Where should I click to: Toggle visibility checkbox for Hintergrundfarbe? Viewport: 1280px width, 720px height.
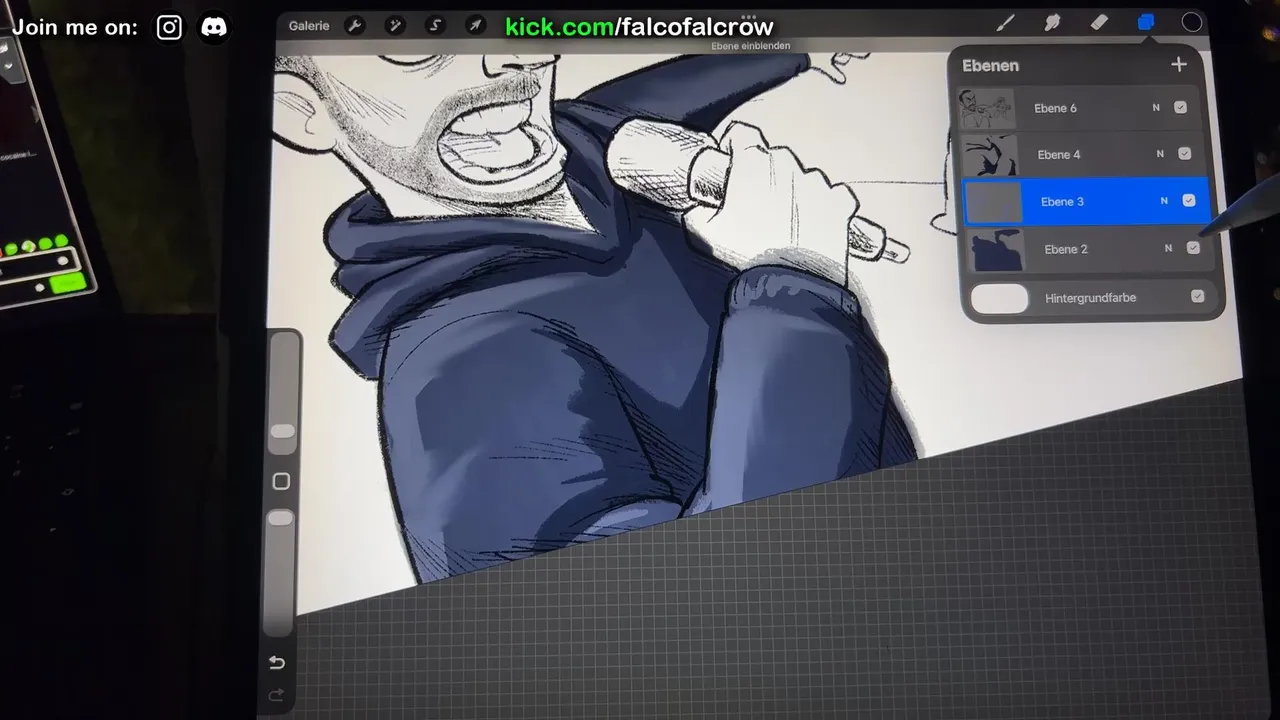tap(1197, 296)
